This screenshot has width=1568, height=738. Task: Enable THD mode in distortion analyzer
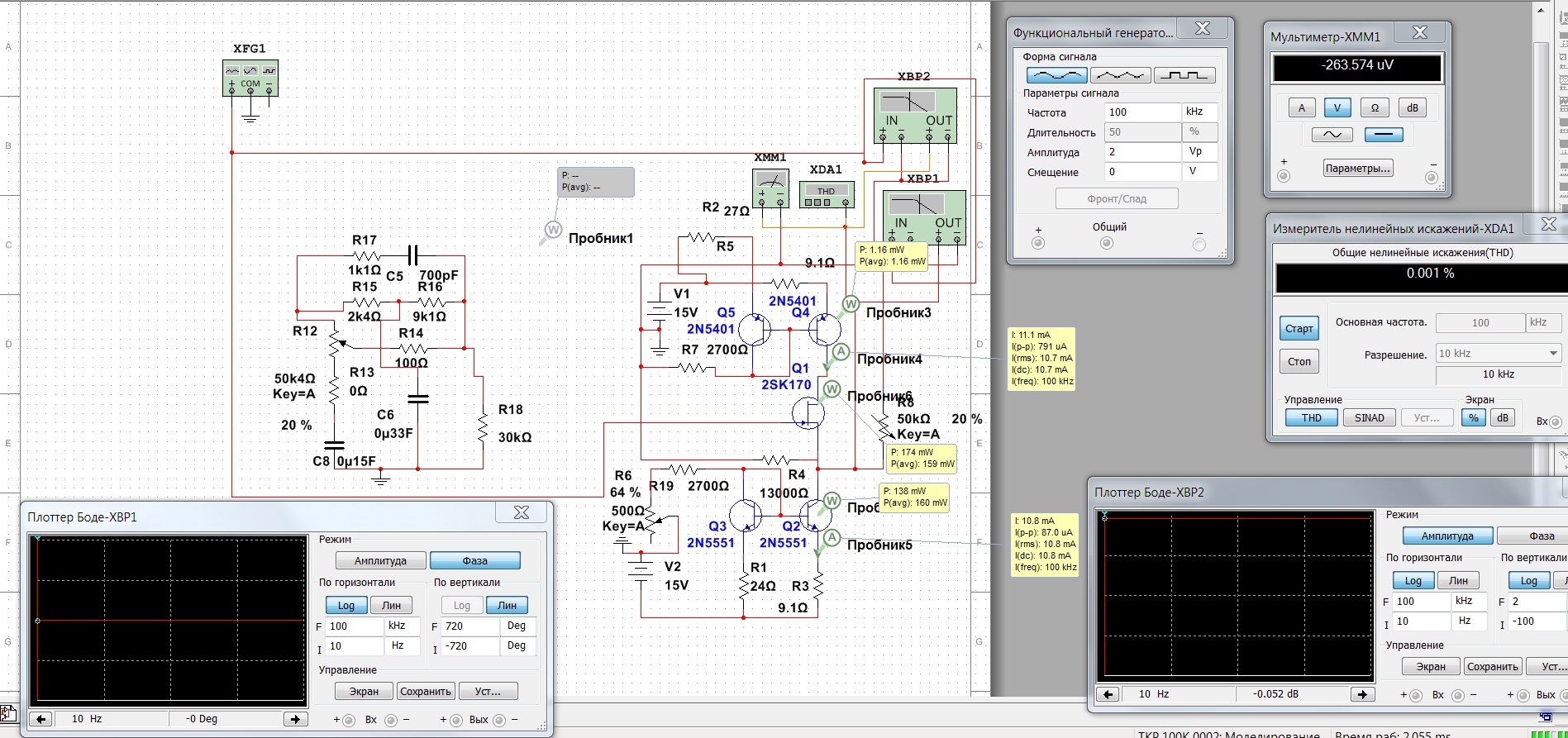1312,417
